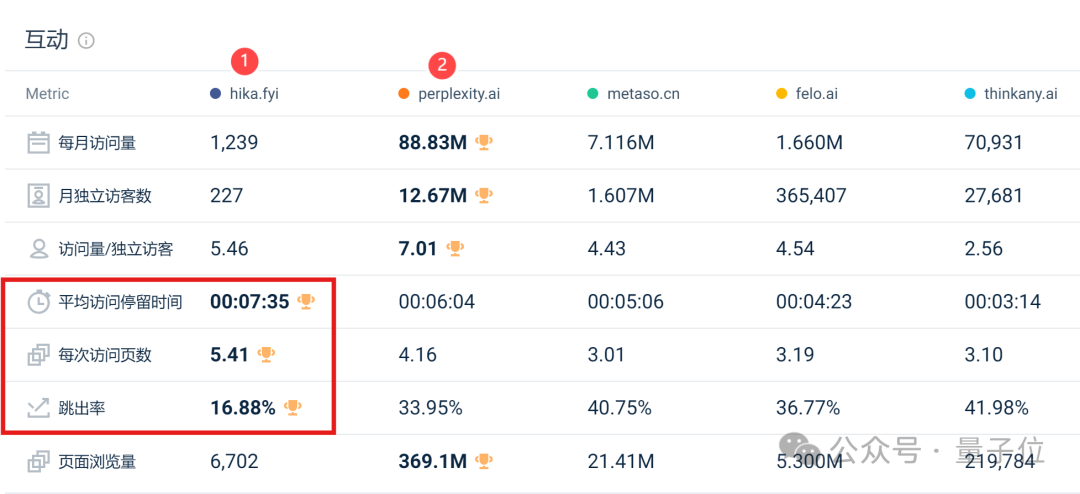Click the value 21.41M for metaso.cn
The image size is (1080, 494).
621,461
